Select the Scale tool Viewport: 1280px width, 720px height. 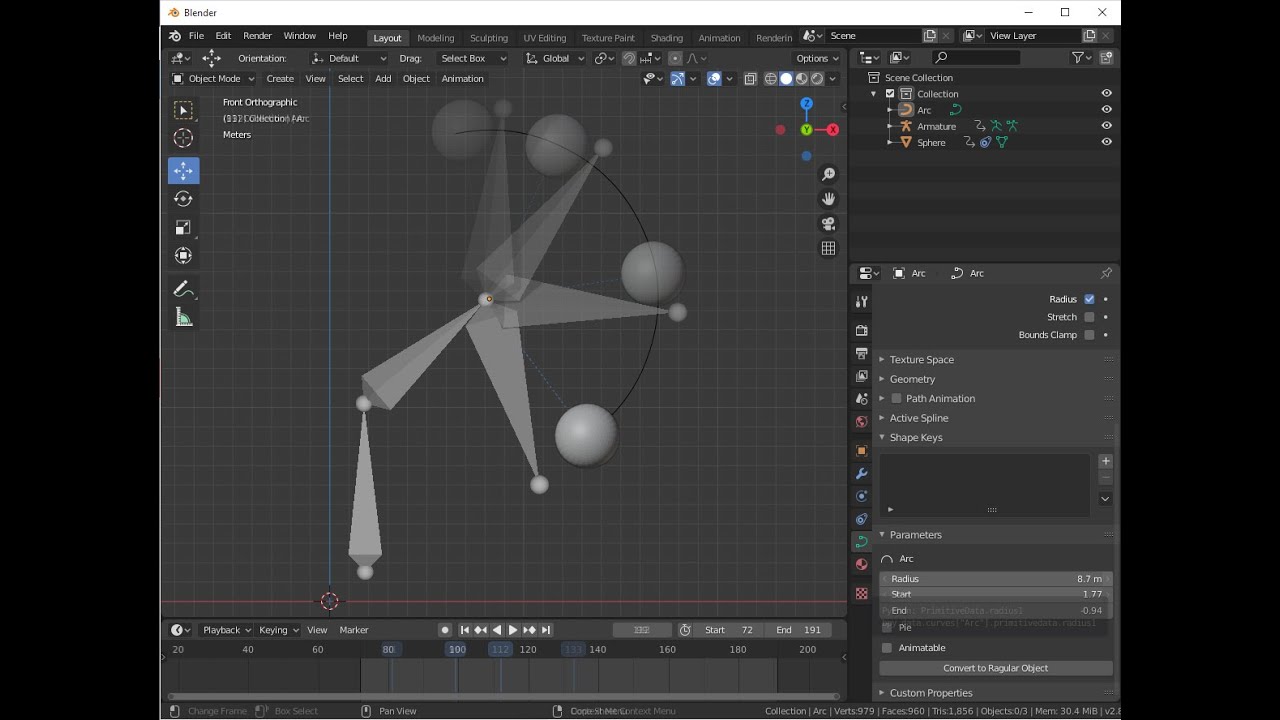coord(183,227)
